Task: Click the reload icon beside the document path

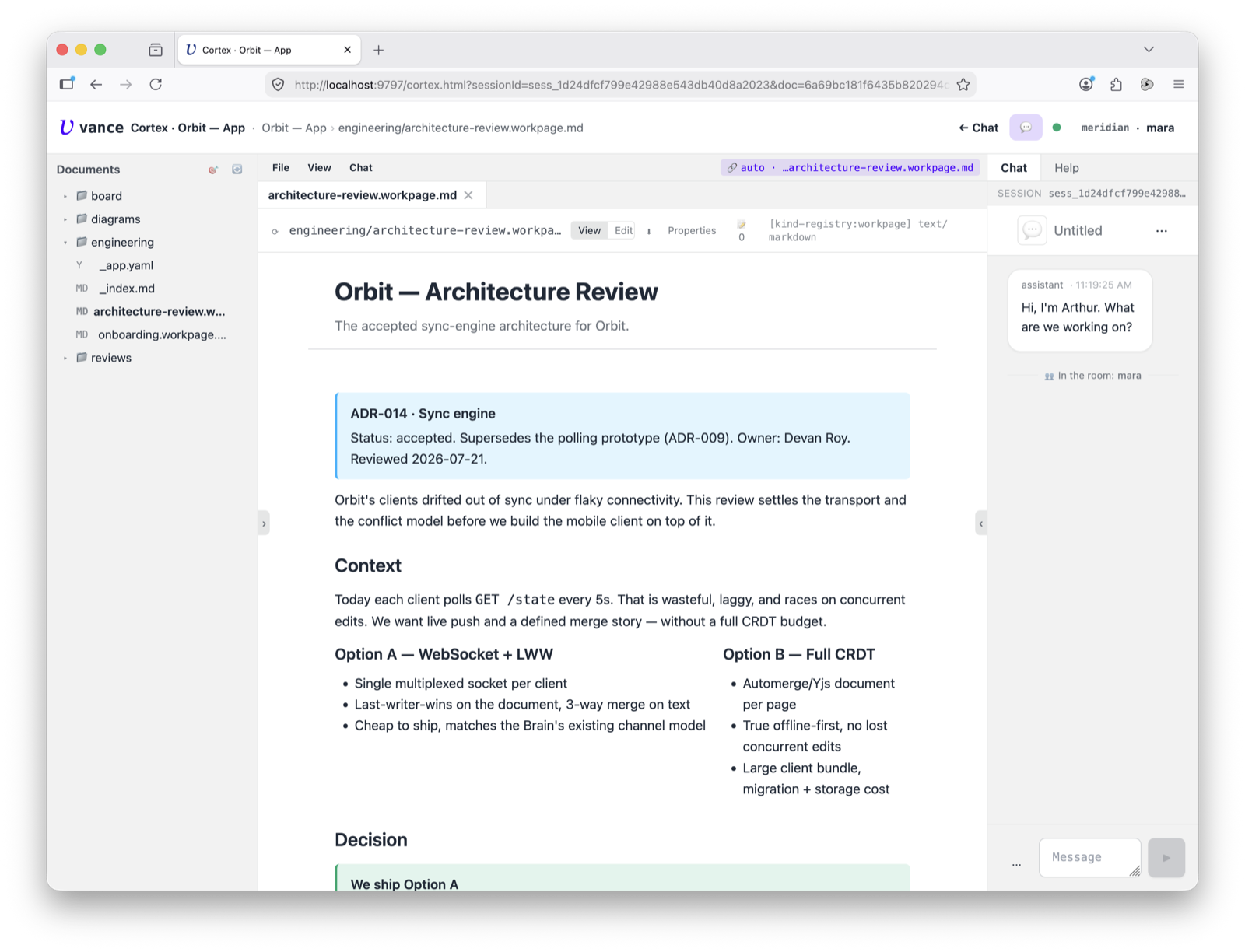Action: [x=275, y=231]
